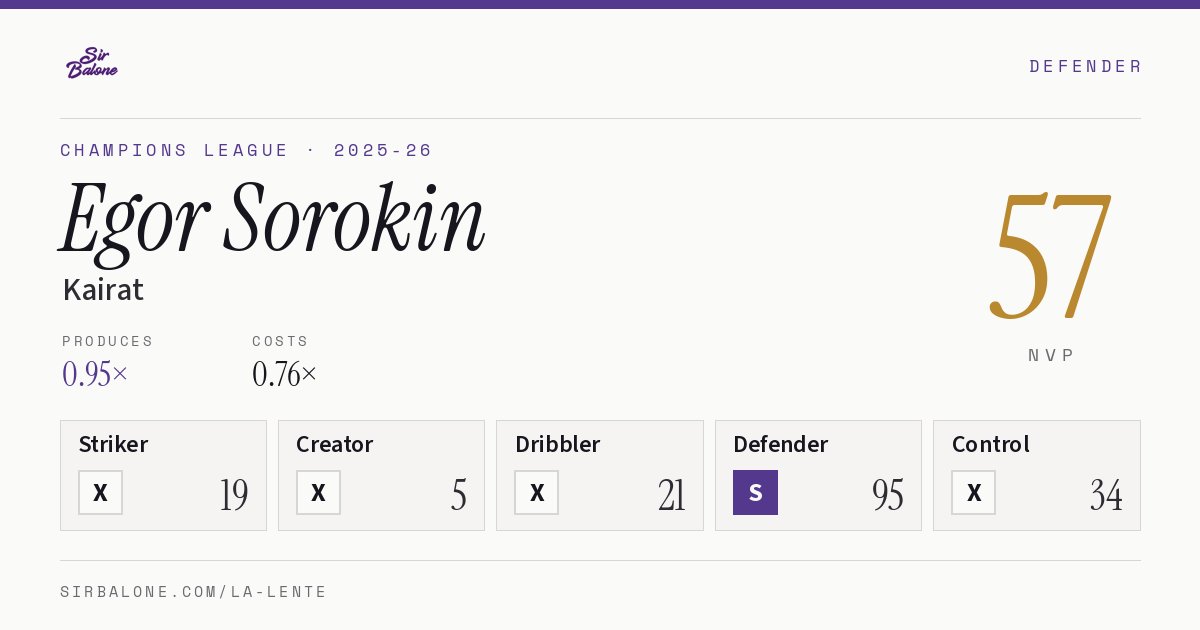Click the PRODUCES label
1200x630 pixels.
(x=108, y=341)
